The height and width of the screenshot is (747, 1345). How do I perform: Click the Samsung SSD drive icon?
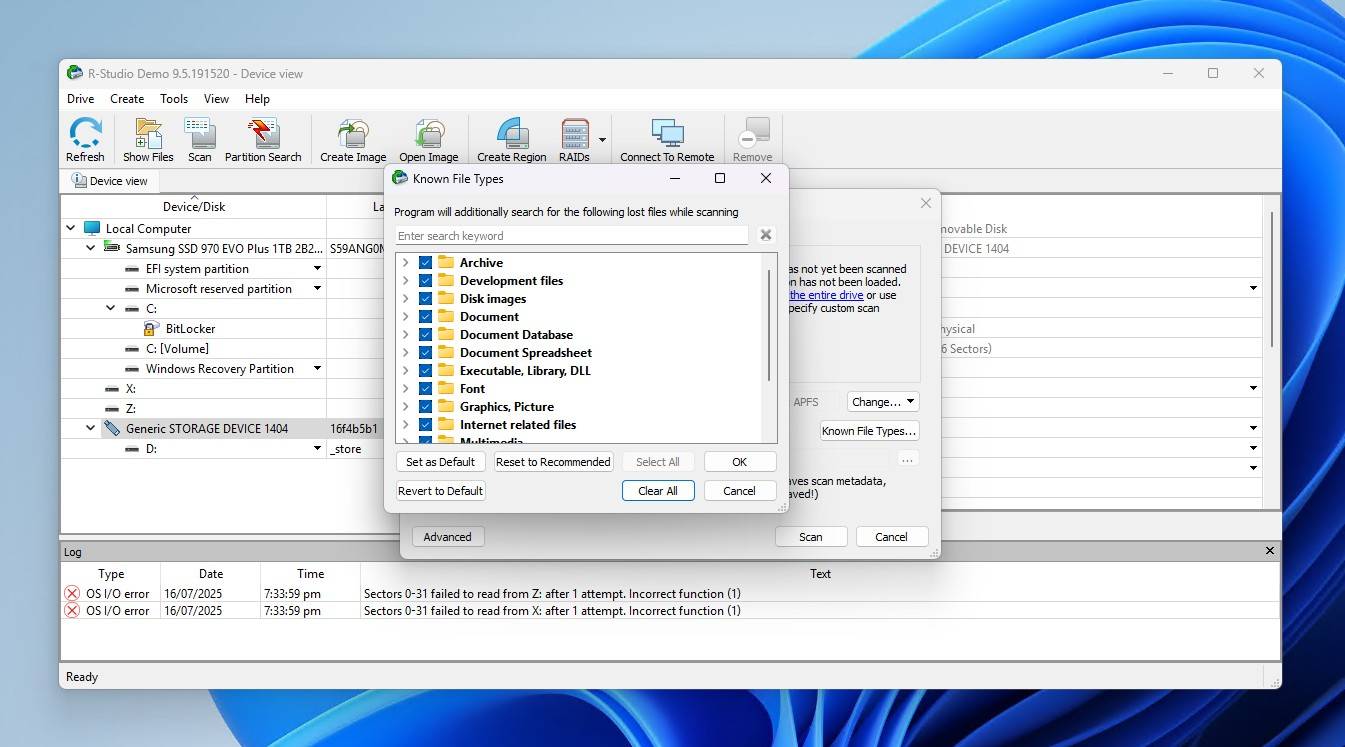point(112,248)
